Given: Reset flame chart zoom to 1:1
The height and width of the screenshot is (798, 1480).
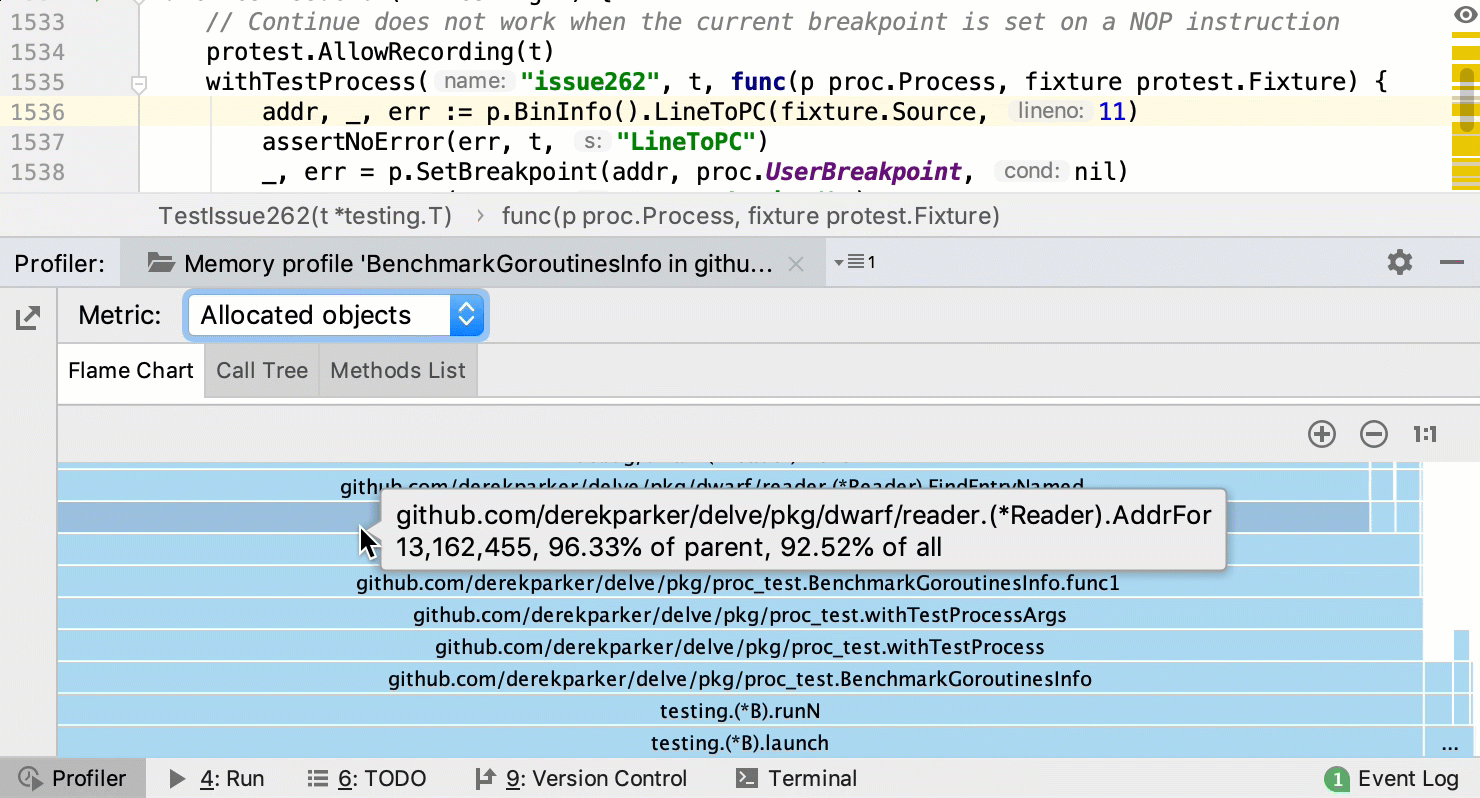Looking at the screenshot, I should tap(1425, 434).
